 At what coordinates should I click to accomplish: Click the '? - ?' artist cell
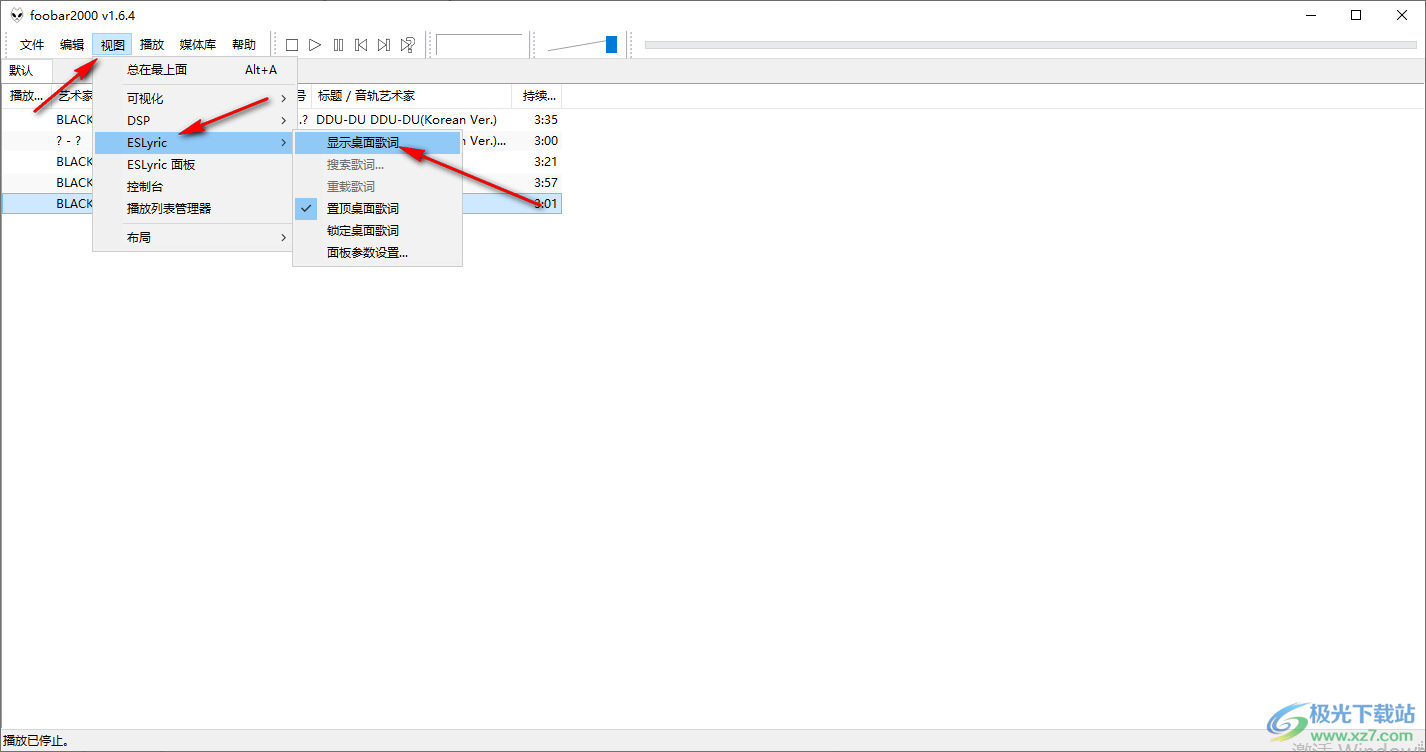(x=69, y=141)
